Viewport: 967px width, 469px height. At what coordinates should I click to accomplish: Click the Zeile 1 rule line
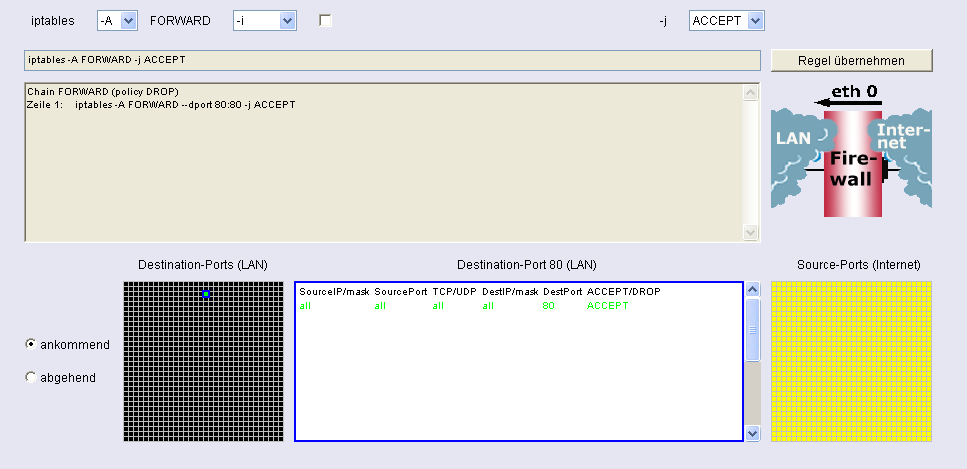pyautogui.click(x=161, y=105)
